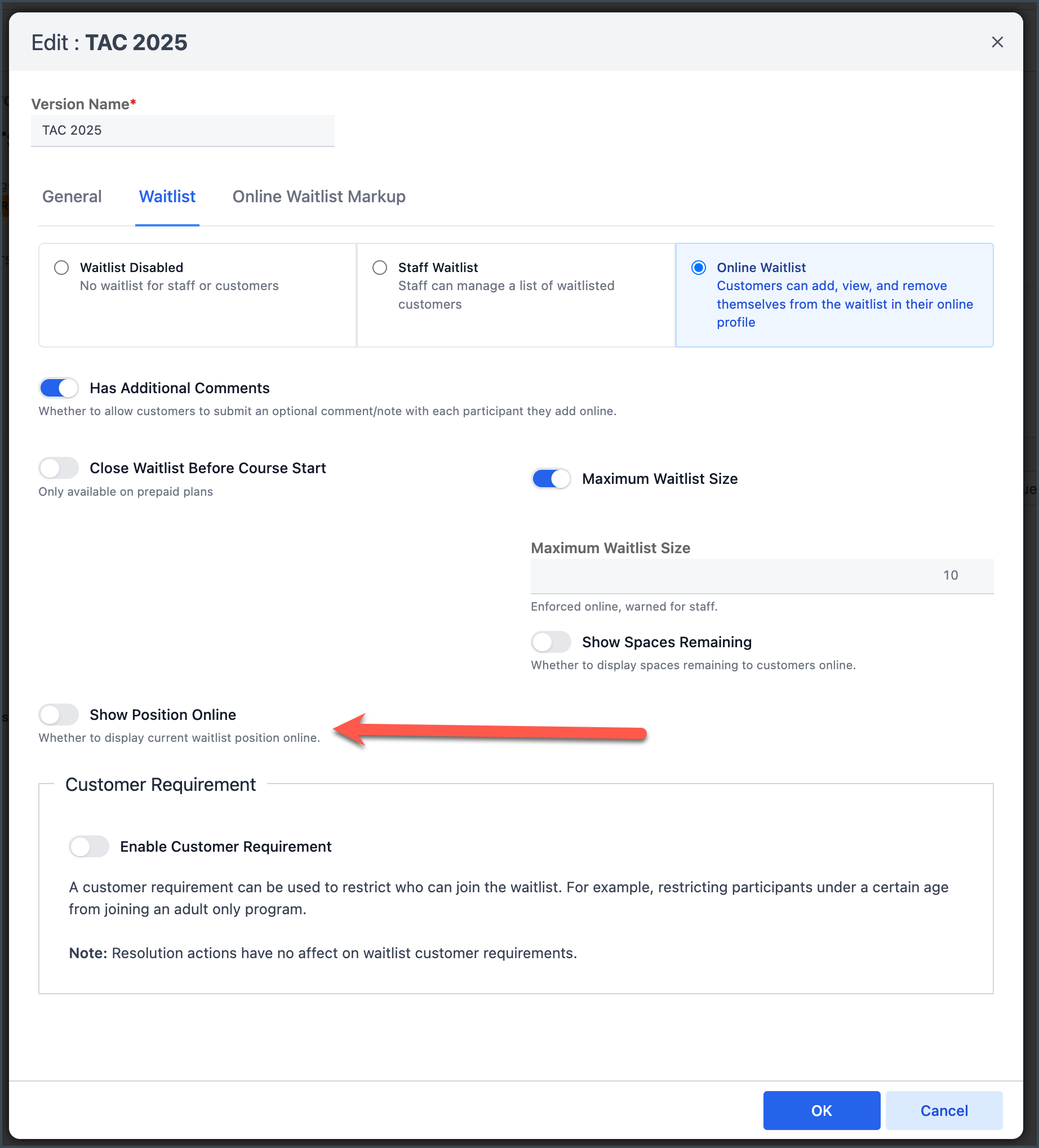The height and width of the screenshot is (1148, 1039).
Task: Turn off the Maximum Waitlist Size switch
Action: click(551, 479)
